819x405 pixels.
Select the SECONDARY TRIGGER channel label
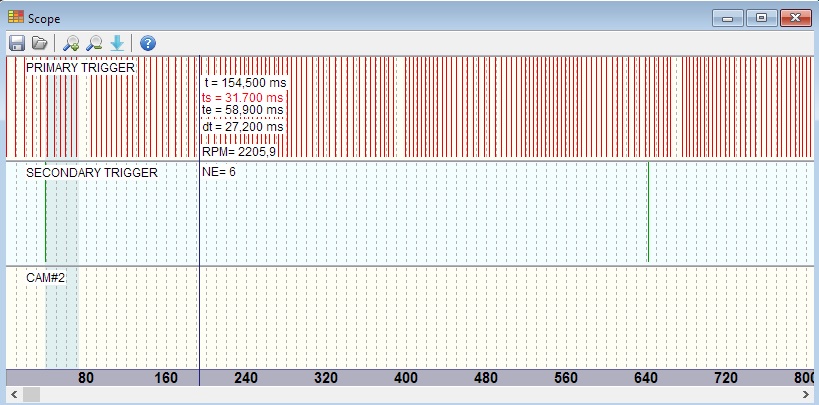[91, 172]
